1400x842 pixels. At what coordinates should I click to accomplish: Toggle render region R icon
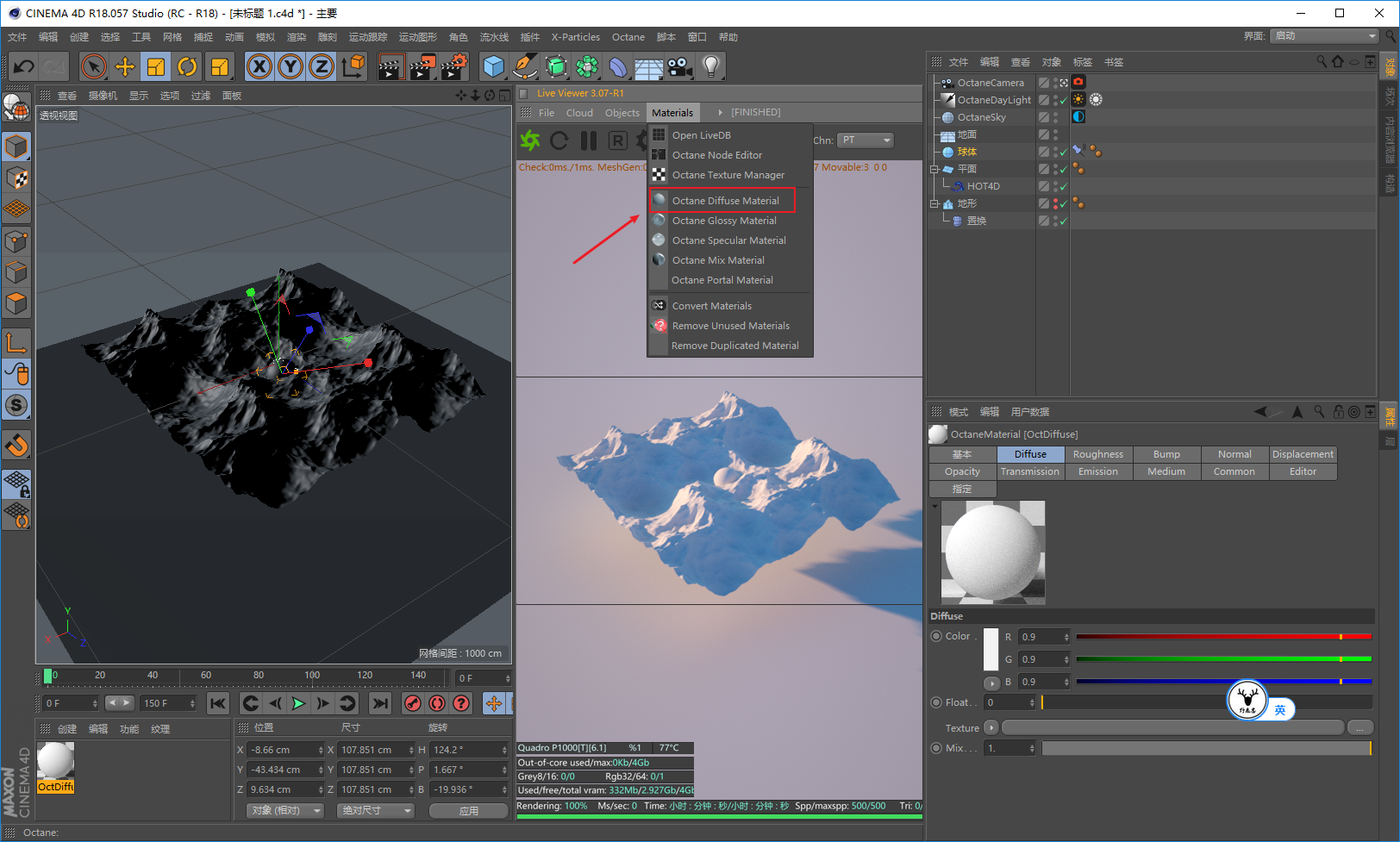tap(618, 140)
